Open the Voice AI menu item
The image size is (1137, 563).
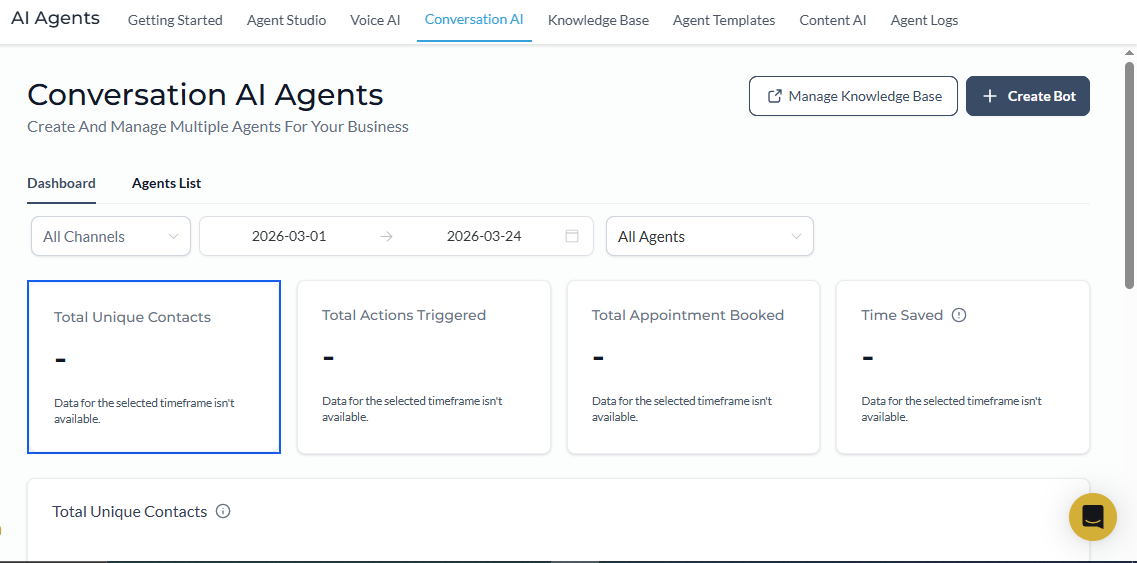[x=375, y=20]
